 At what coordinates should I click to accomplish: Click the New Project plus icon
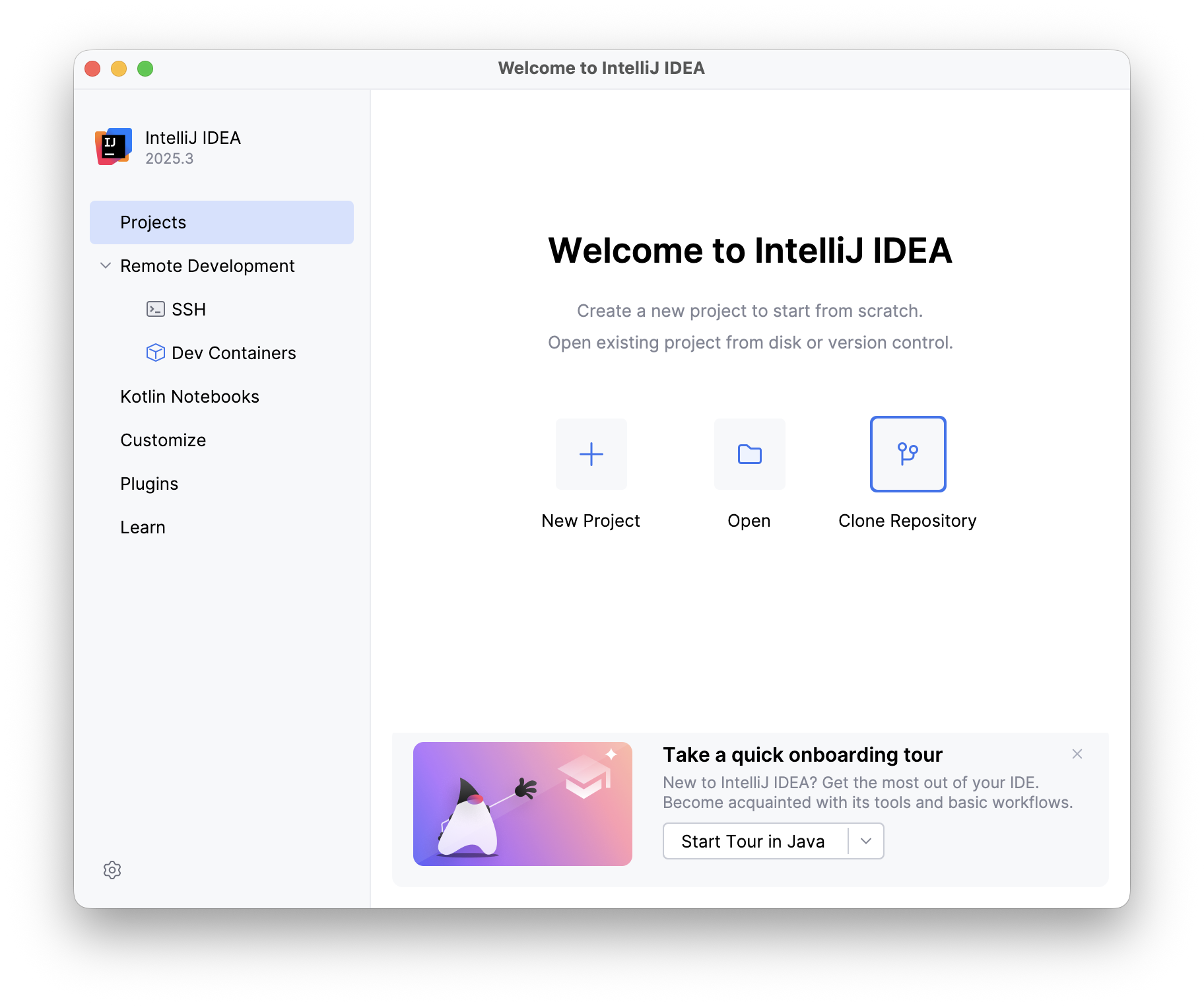point(591,454)
